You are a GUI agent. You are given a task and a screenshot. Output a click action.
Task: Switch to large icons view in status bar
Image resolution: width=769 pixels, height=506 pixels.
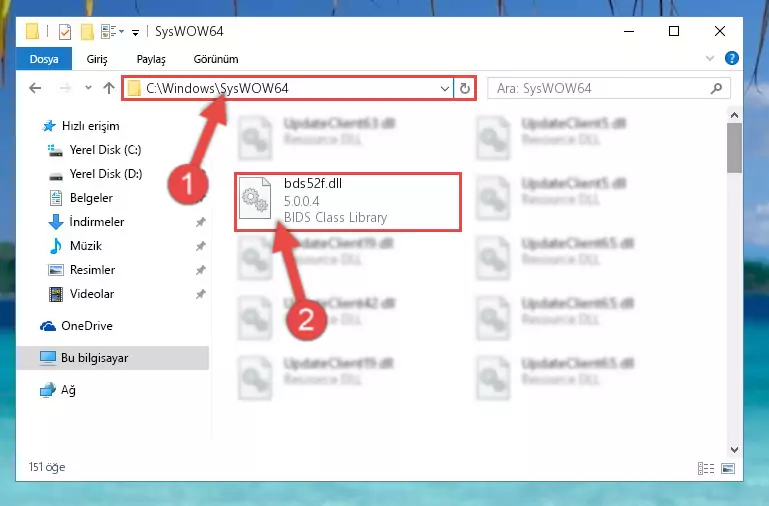(728, 469)
